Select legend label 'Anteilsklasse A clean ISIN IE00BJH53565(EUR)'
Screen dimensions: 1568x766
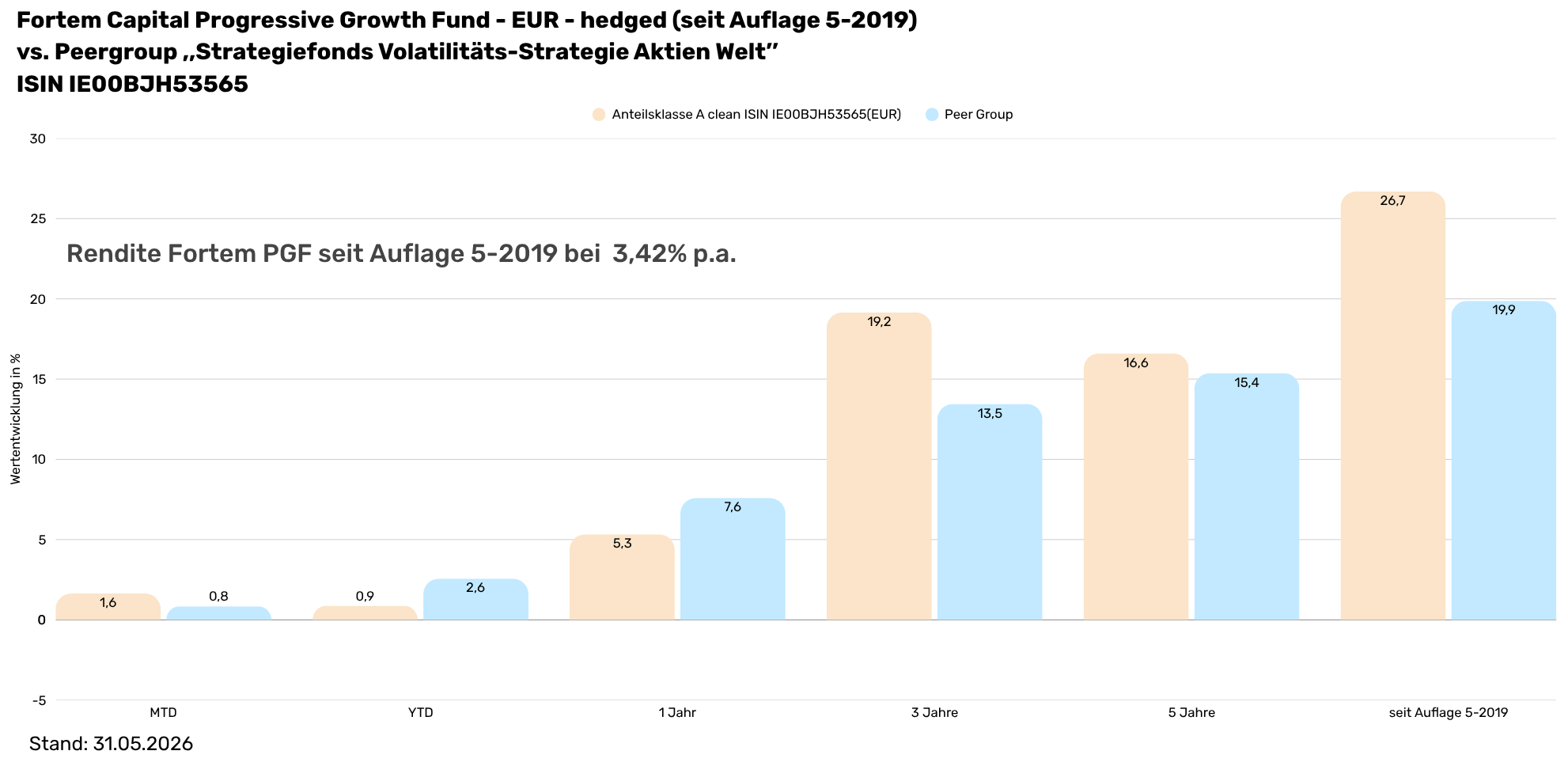click(756, 115)
